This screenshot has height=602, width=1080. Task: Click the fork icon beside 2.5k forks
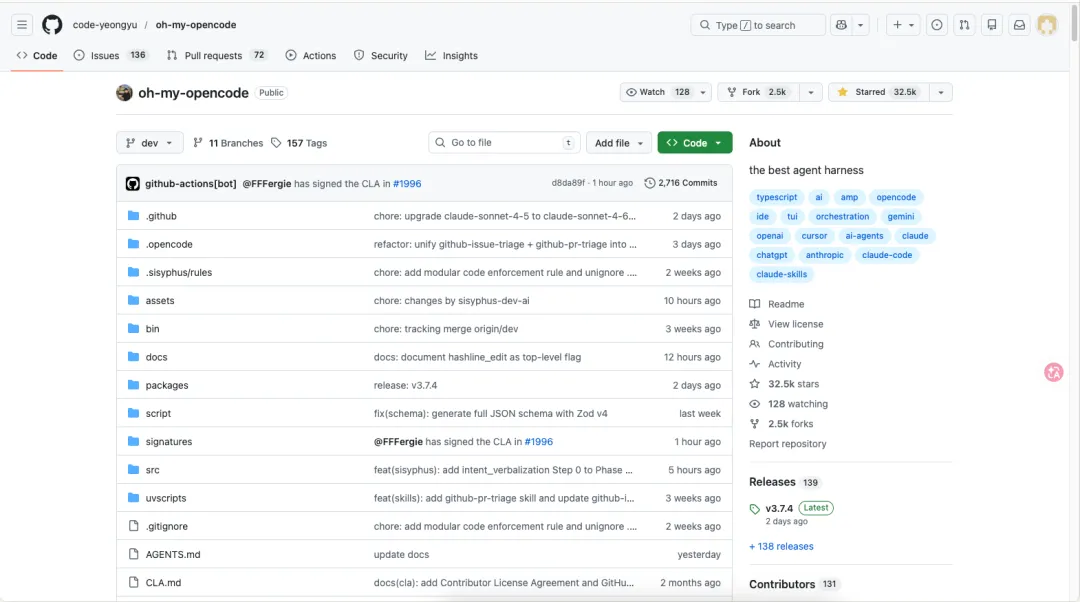point(755,424)
